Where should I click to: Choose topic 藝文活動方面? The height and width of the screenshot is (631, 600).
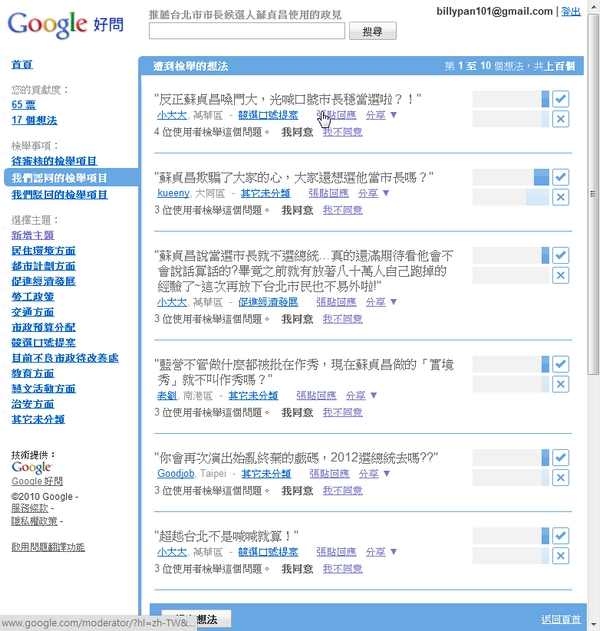pyautogui.click(x=43, y=388)
